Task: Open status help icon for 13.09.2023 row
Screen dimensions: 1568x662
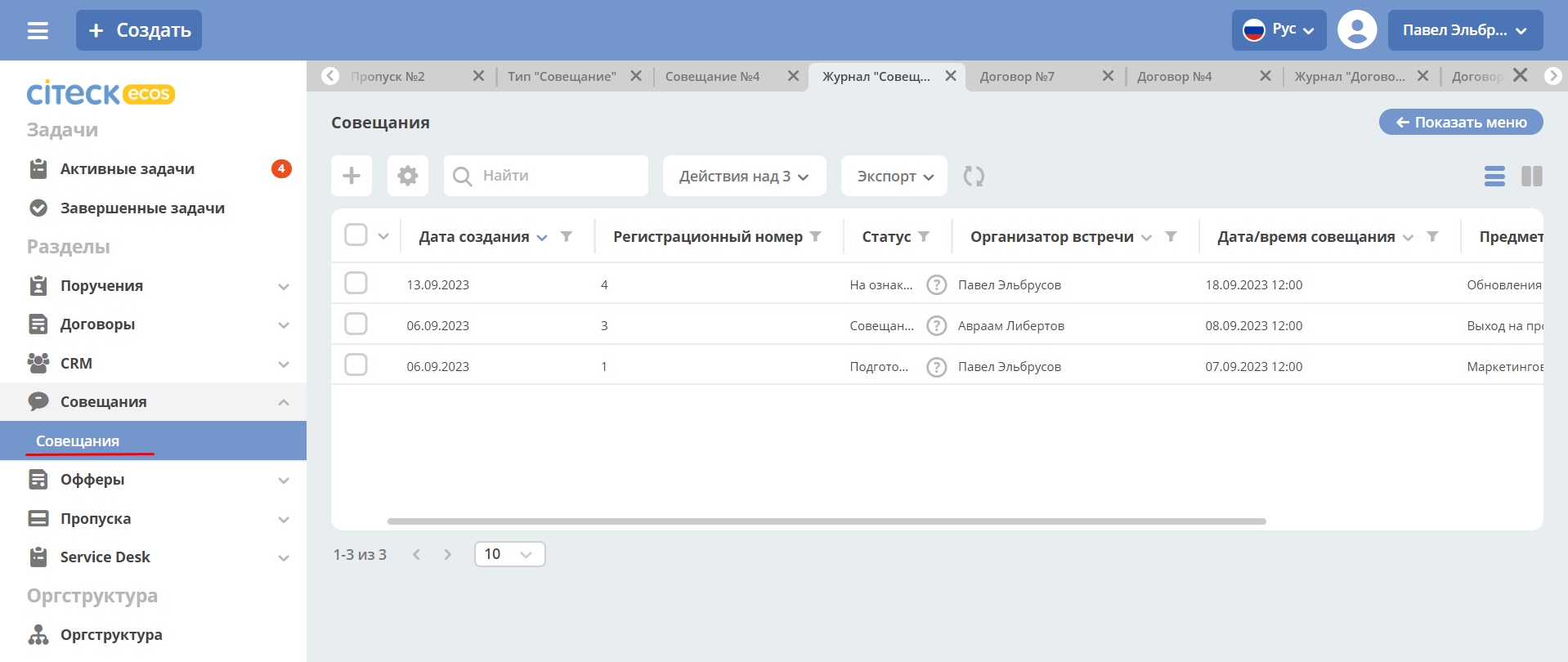Action: (x=936, y=284)
